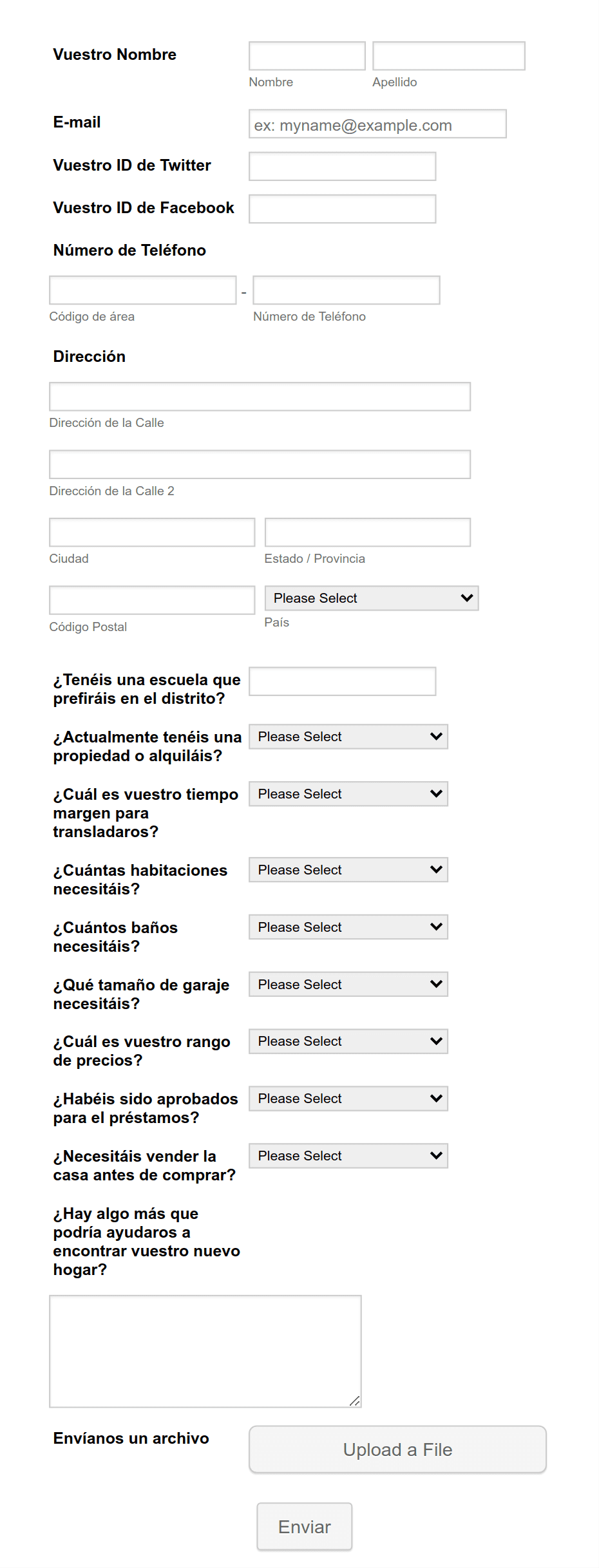
Task: Open the País dropdown
Action: pos(371,598)
